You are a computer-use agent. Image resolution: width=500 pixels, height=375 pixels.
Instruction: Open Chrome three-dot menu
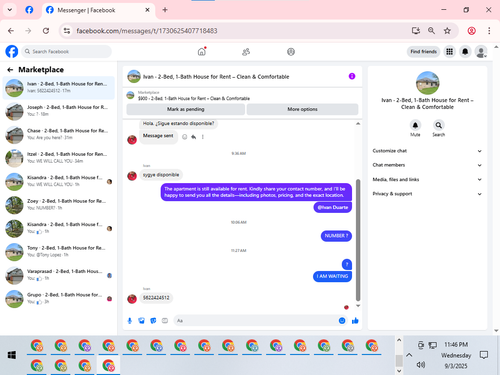click(489, 31)
